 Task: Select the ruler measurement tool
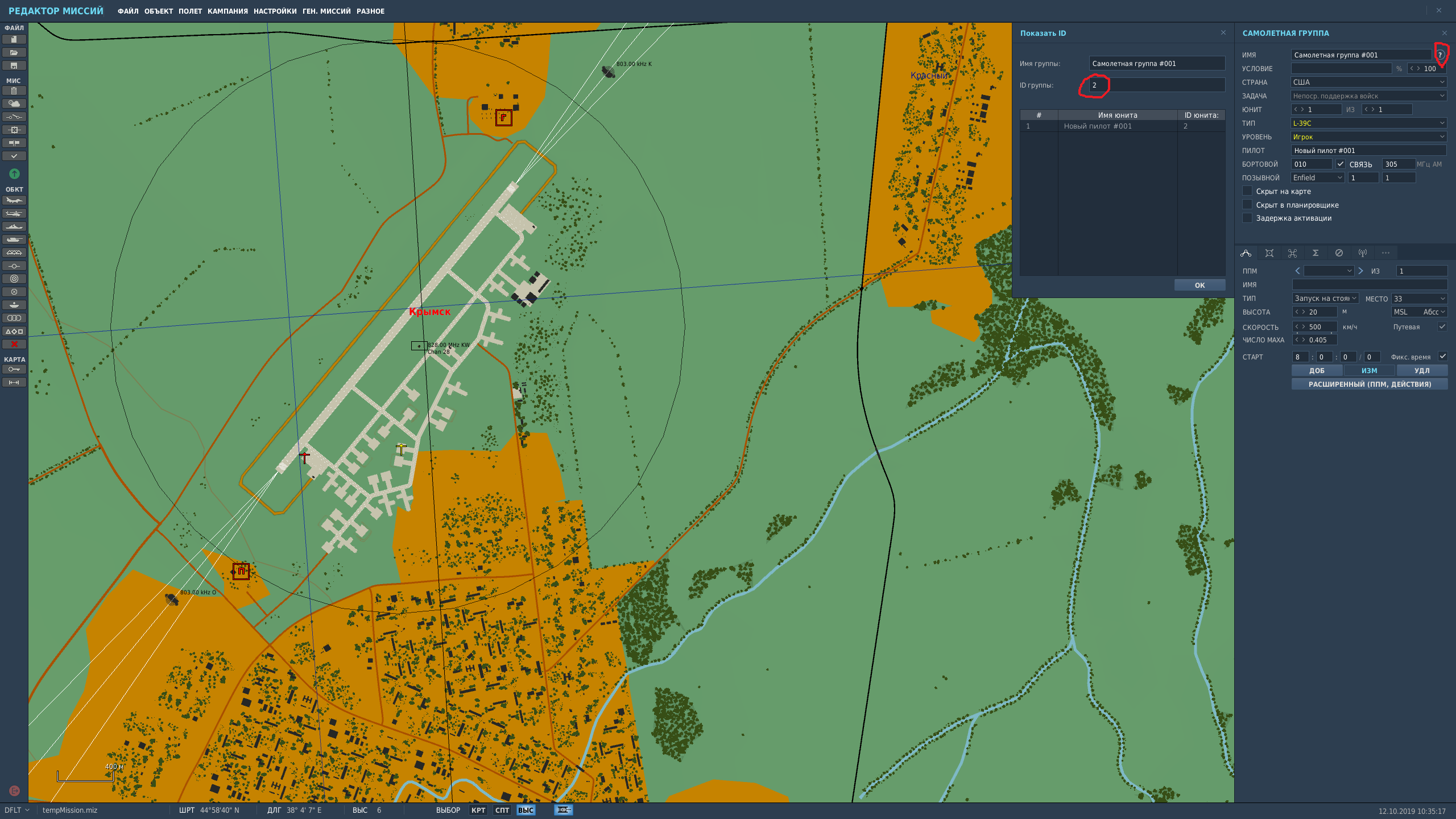pos(14,382)
